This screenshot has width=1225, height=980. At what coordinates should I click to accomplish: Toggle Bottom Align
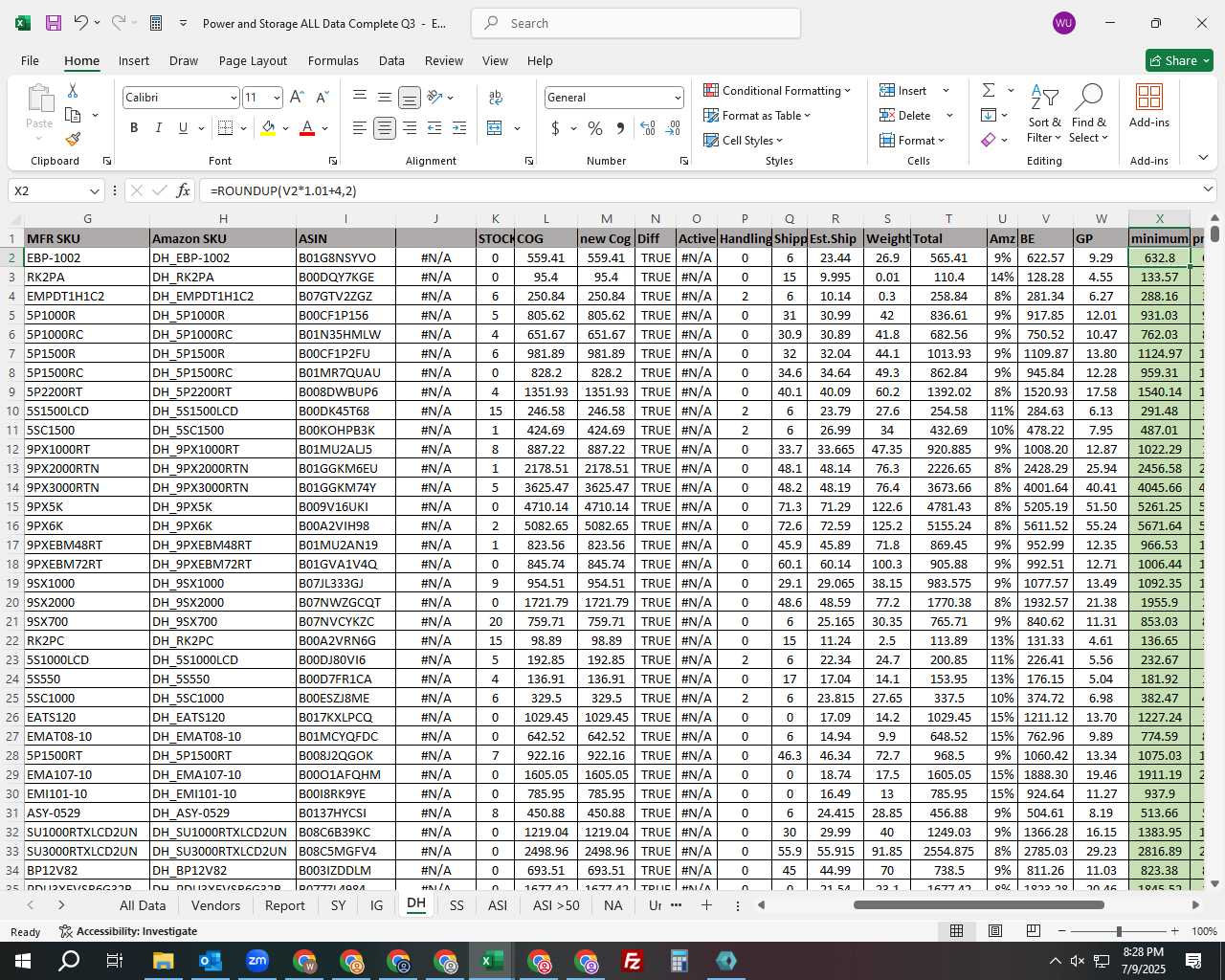click(x=410, y=97)
